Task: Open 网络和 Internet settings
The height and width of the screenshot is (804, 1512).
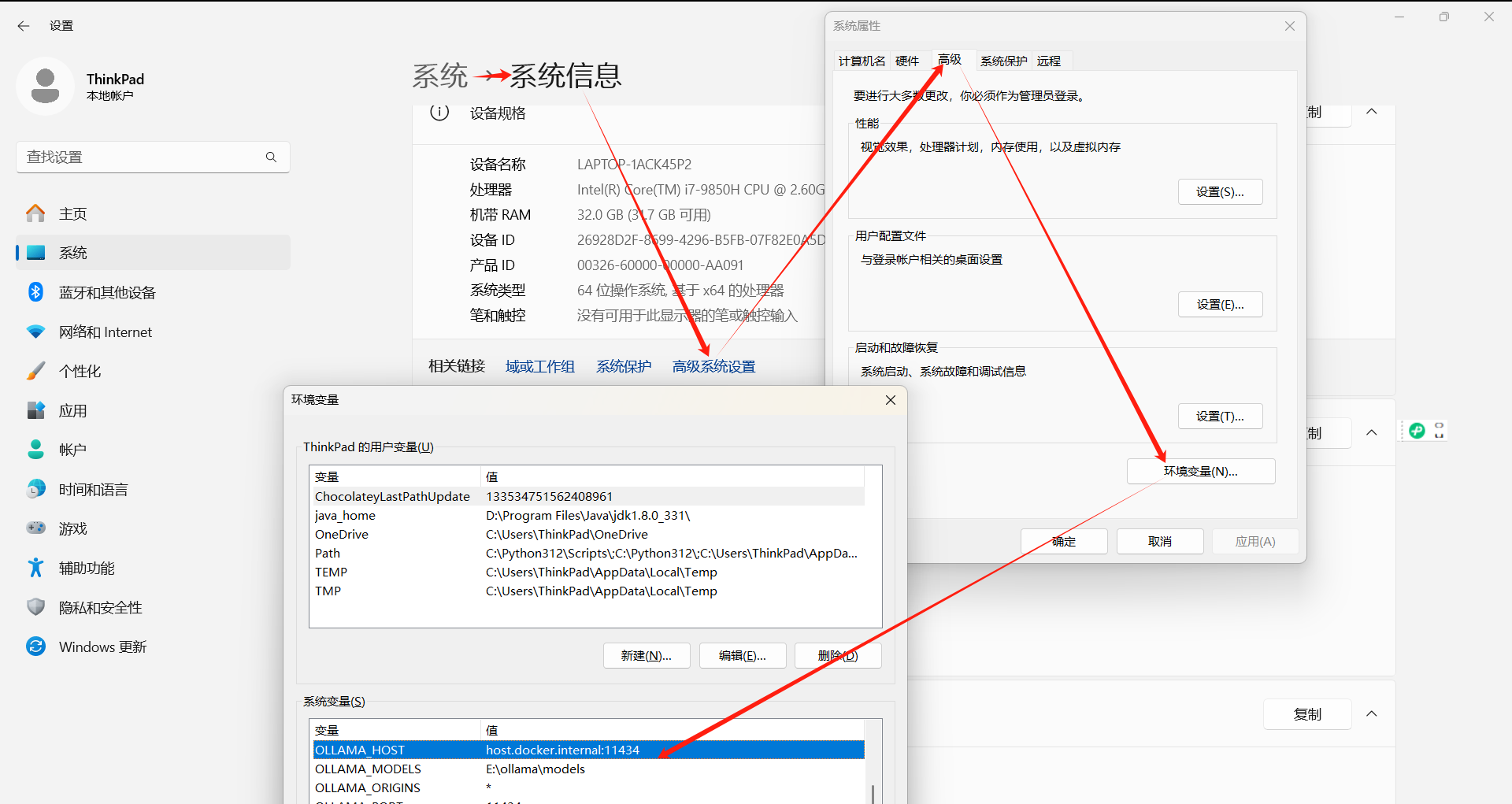Action: (154, 332)
